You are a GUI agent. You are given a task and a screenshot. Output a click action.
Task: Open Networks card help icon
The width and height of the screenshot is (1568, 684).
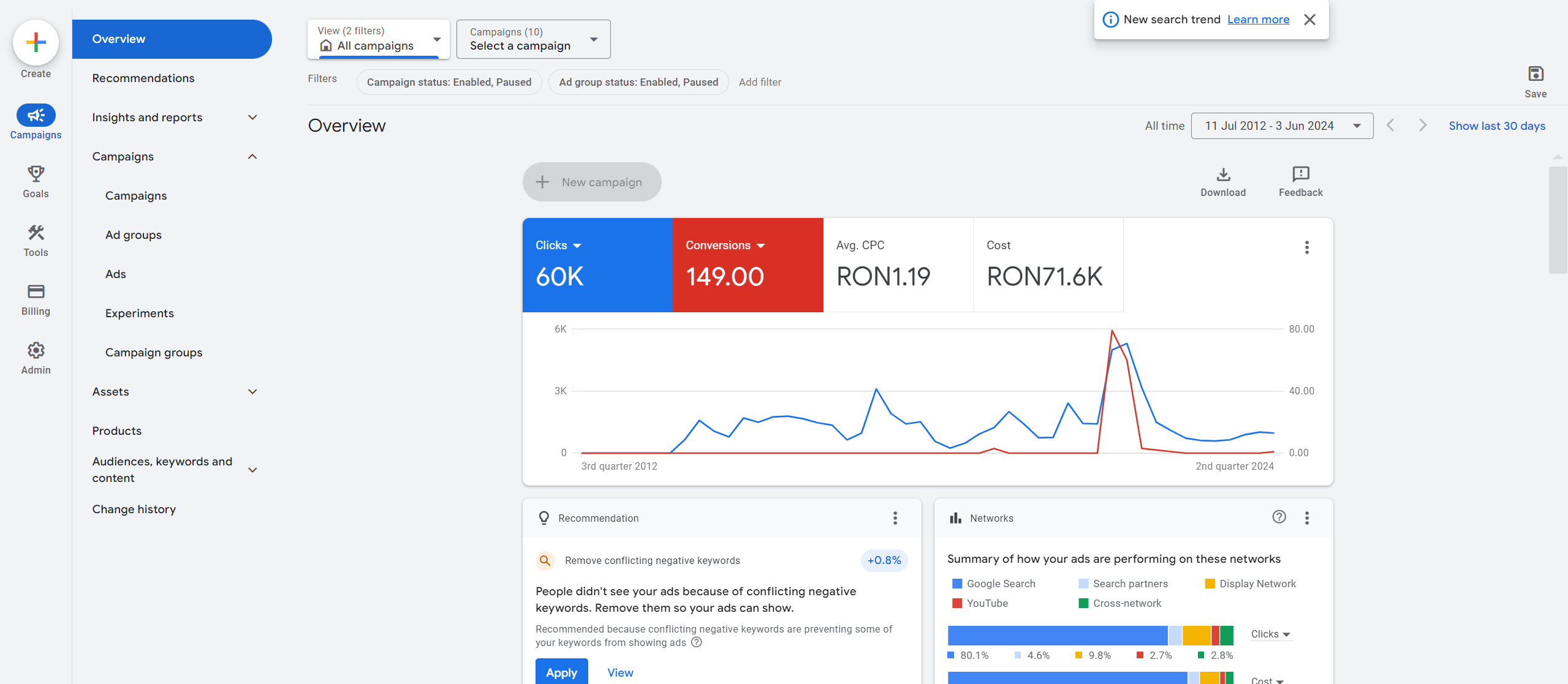pos(1279,517)
